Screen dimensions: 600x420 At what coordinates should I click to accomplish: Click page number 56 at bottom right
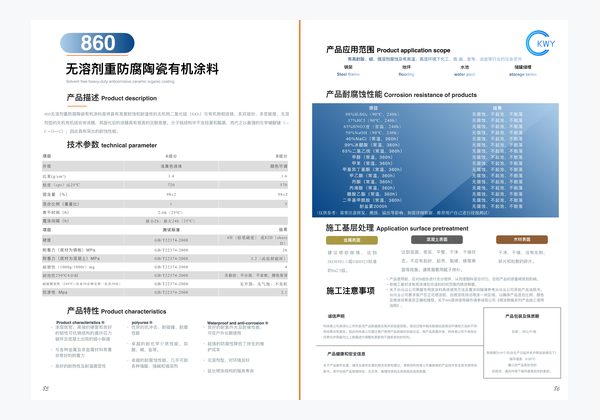pyautogui.click(x=556, y=388)
